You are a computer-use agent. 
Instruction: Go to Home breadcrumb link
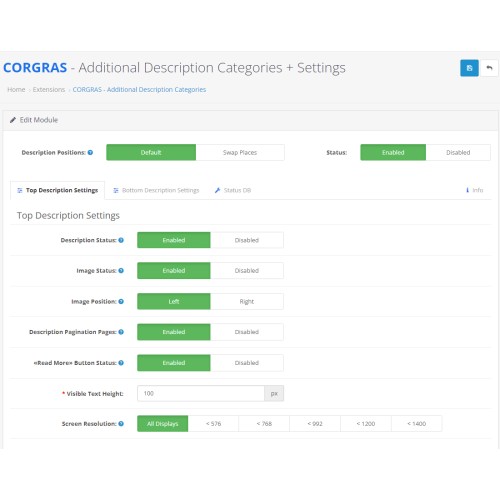pyautogui.click(x=16, y=89)
